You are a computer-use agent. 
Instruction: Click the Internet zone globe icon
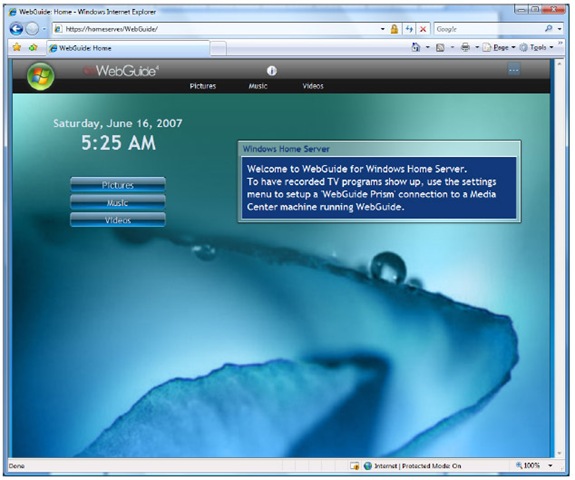(x=368, y=466)
